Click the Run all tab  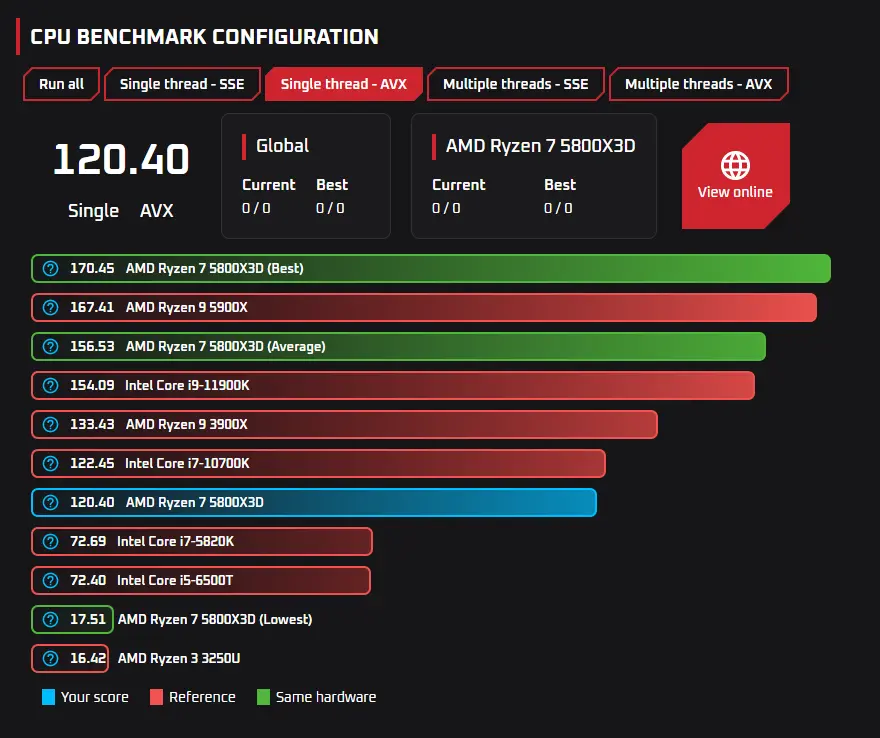61,84
